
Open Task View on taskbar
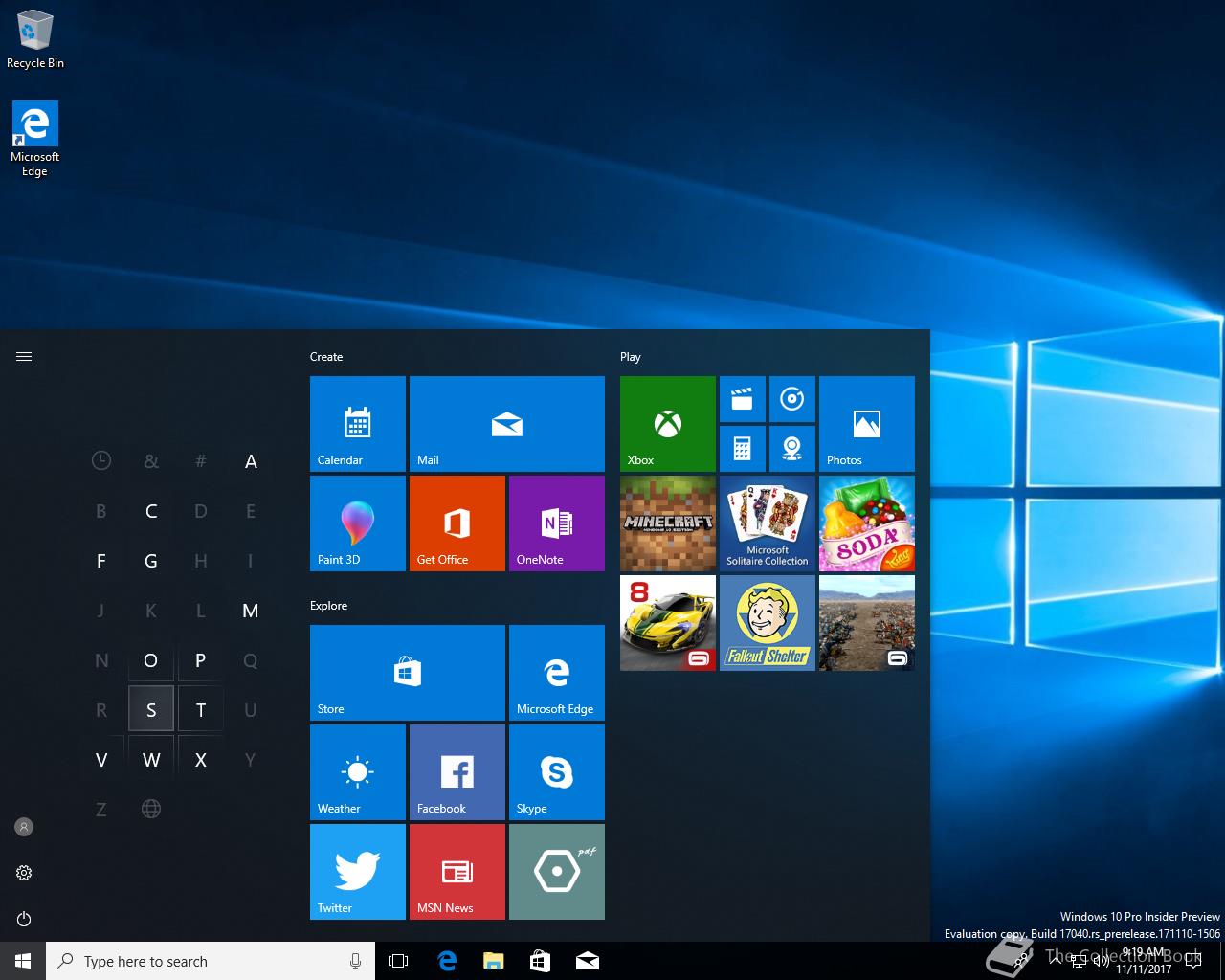(x=398, y=961)
